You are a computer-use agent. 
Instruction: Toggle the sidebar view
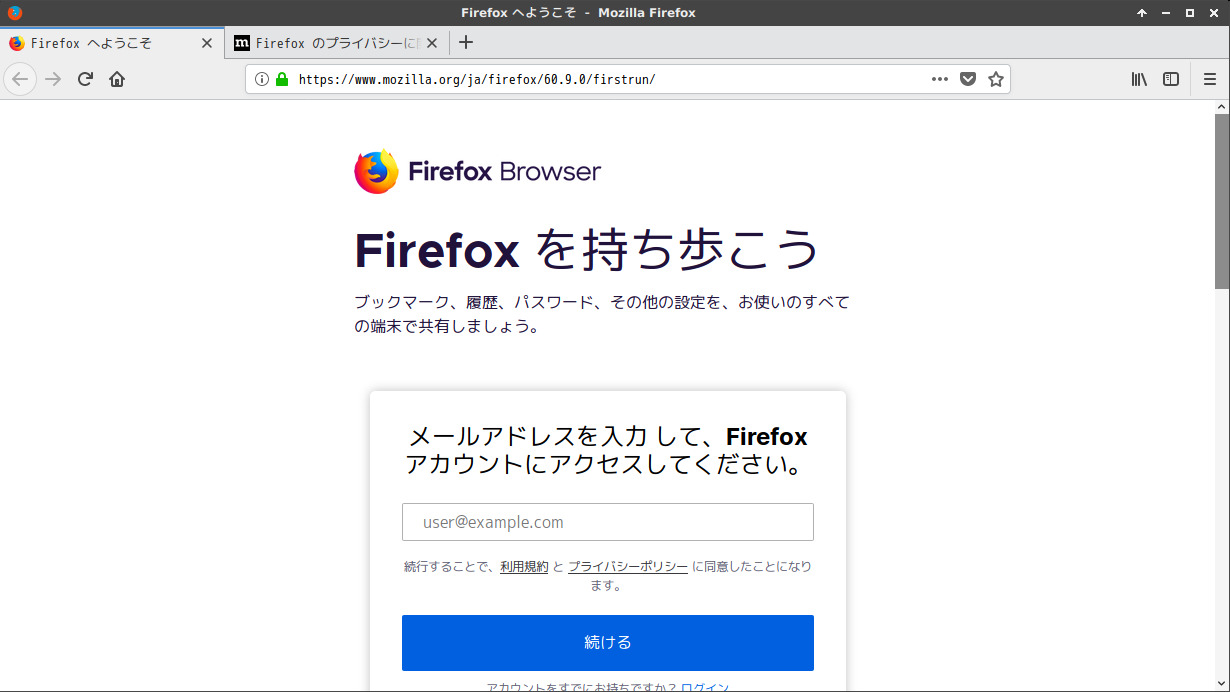1171,79
